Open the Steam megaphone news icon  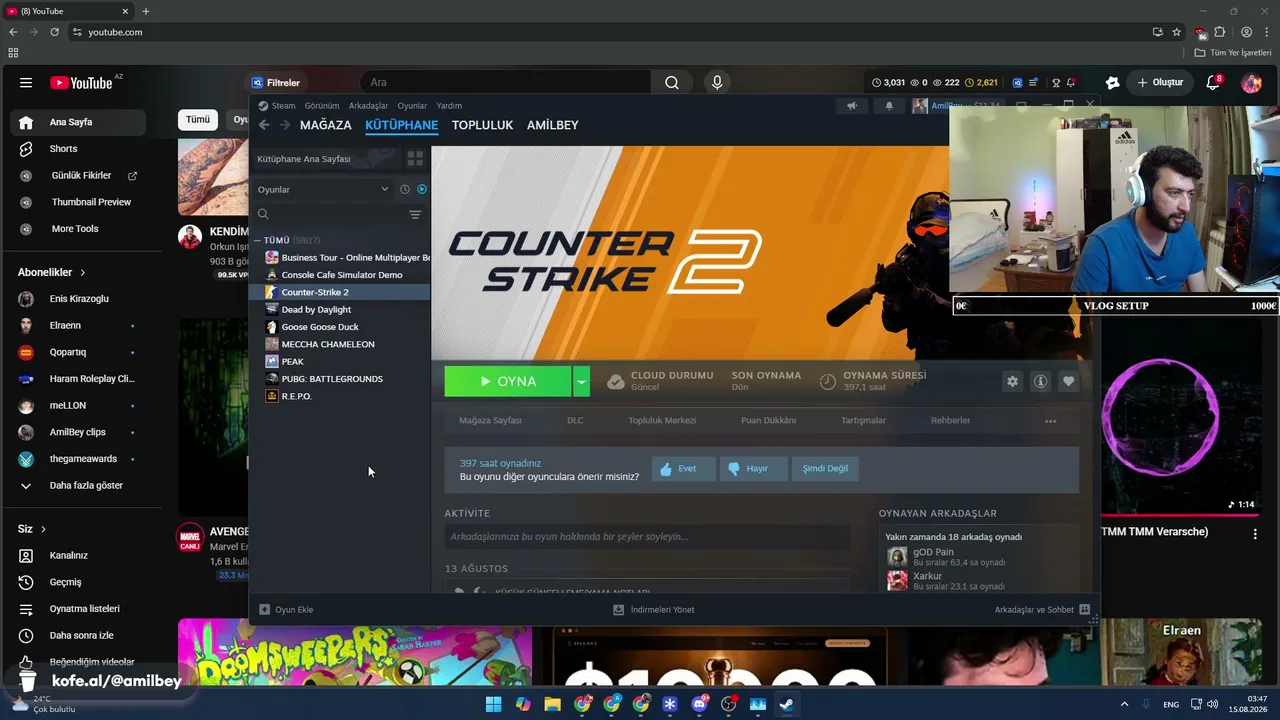[852, 106]
